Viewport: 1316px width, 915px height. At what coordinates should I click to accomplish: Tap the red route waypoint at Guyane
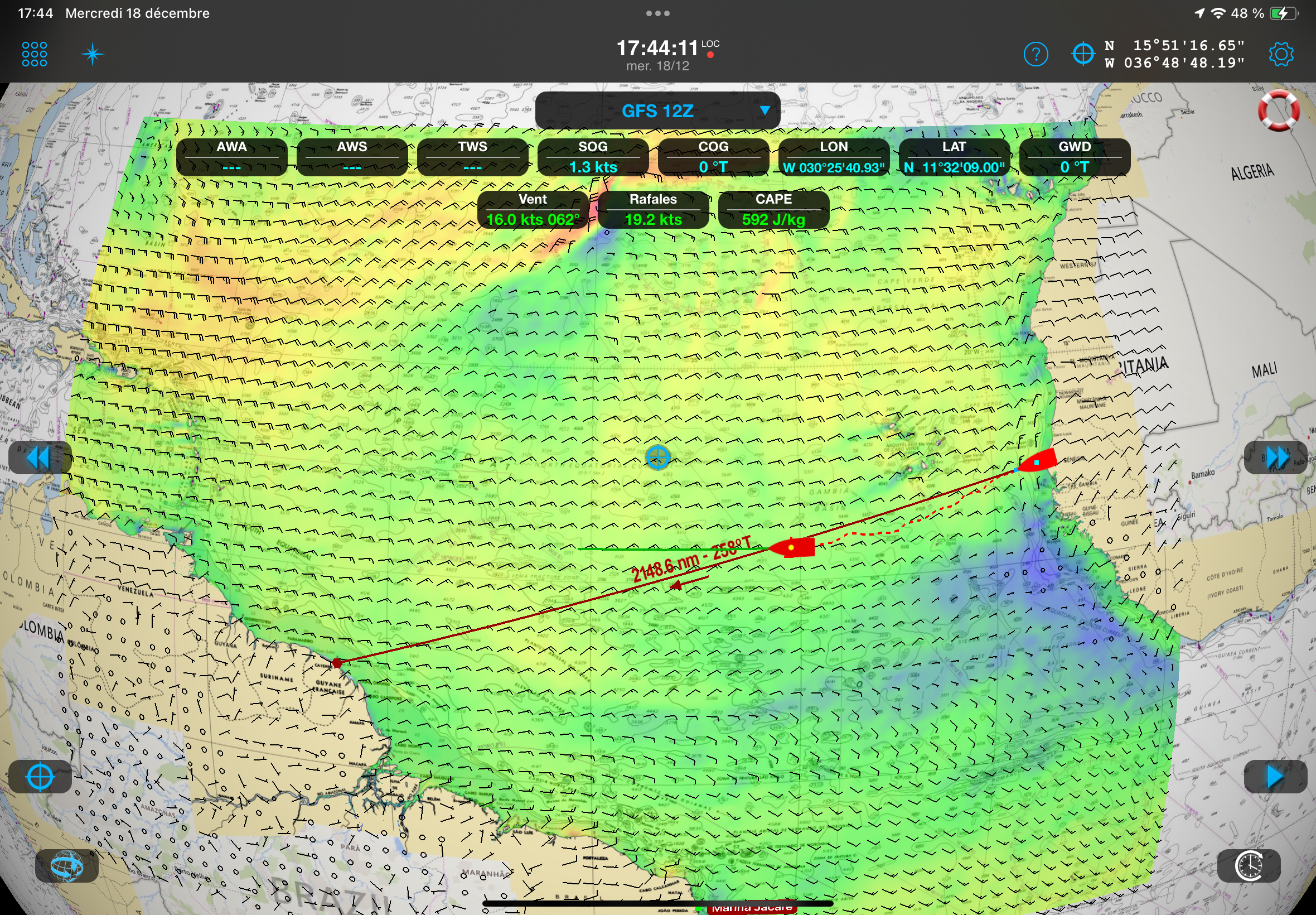pos(337,663)
